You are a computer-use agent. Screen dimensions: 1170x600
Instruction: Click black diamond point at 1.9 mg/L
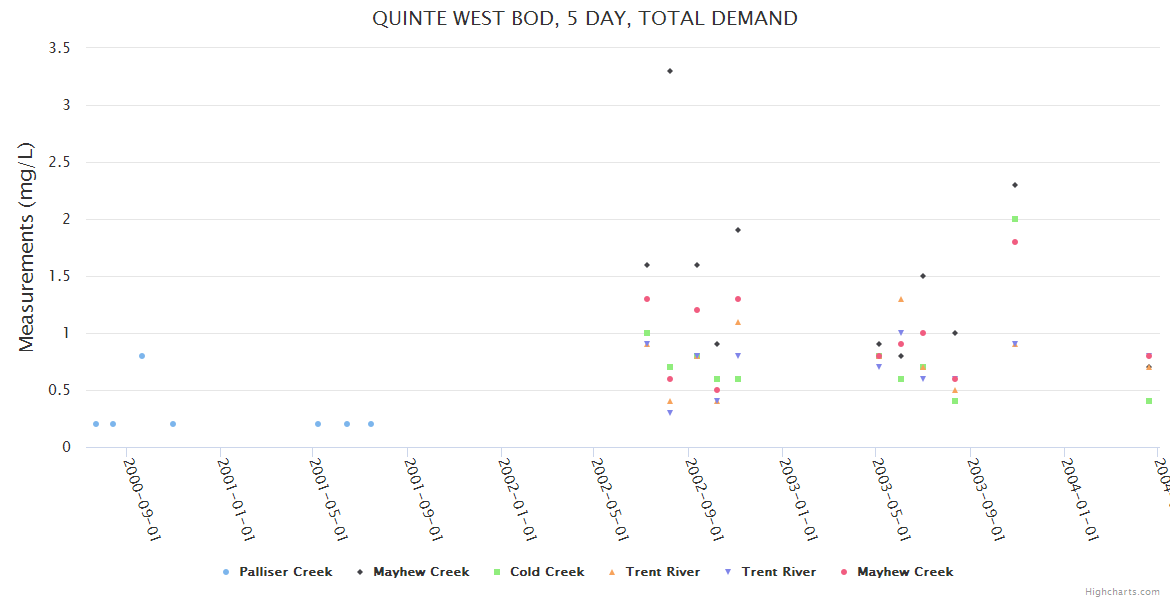[738, 230]
